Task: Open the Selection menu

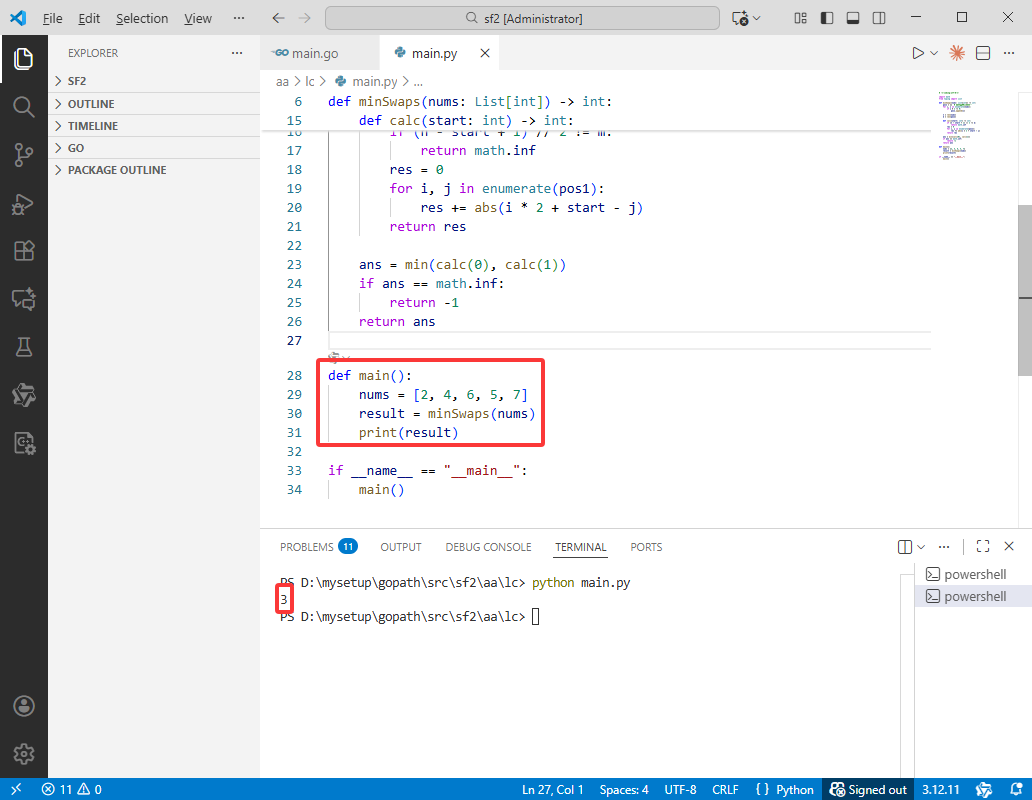Action: click(142, 18)
